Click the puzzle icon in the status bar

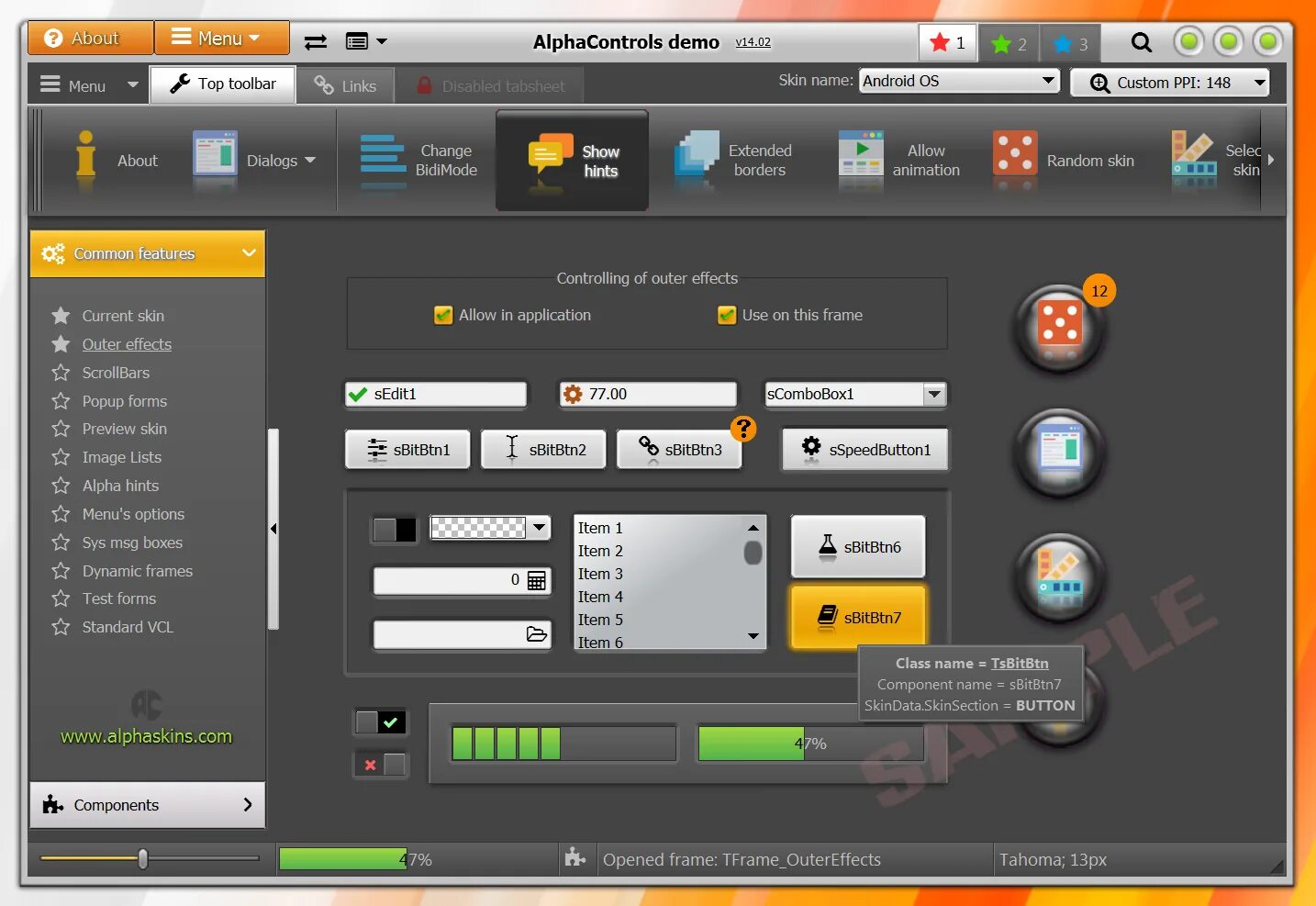(x=575, y=857)
